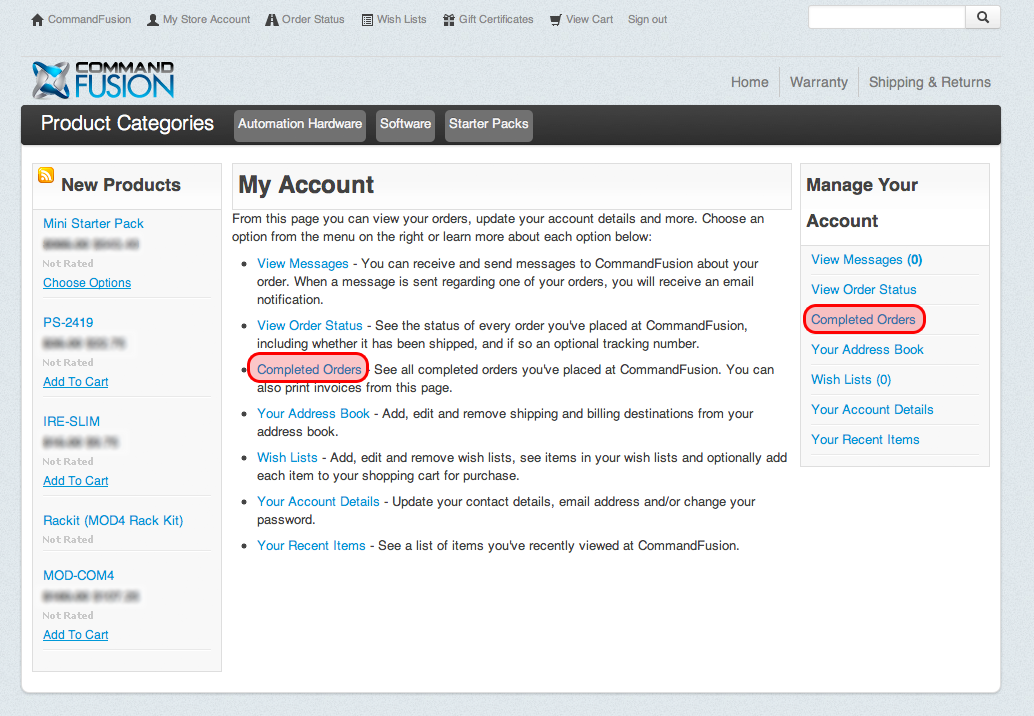
Task: Click the CommandFusion logo
Action: [103, 80]
